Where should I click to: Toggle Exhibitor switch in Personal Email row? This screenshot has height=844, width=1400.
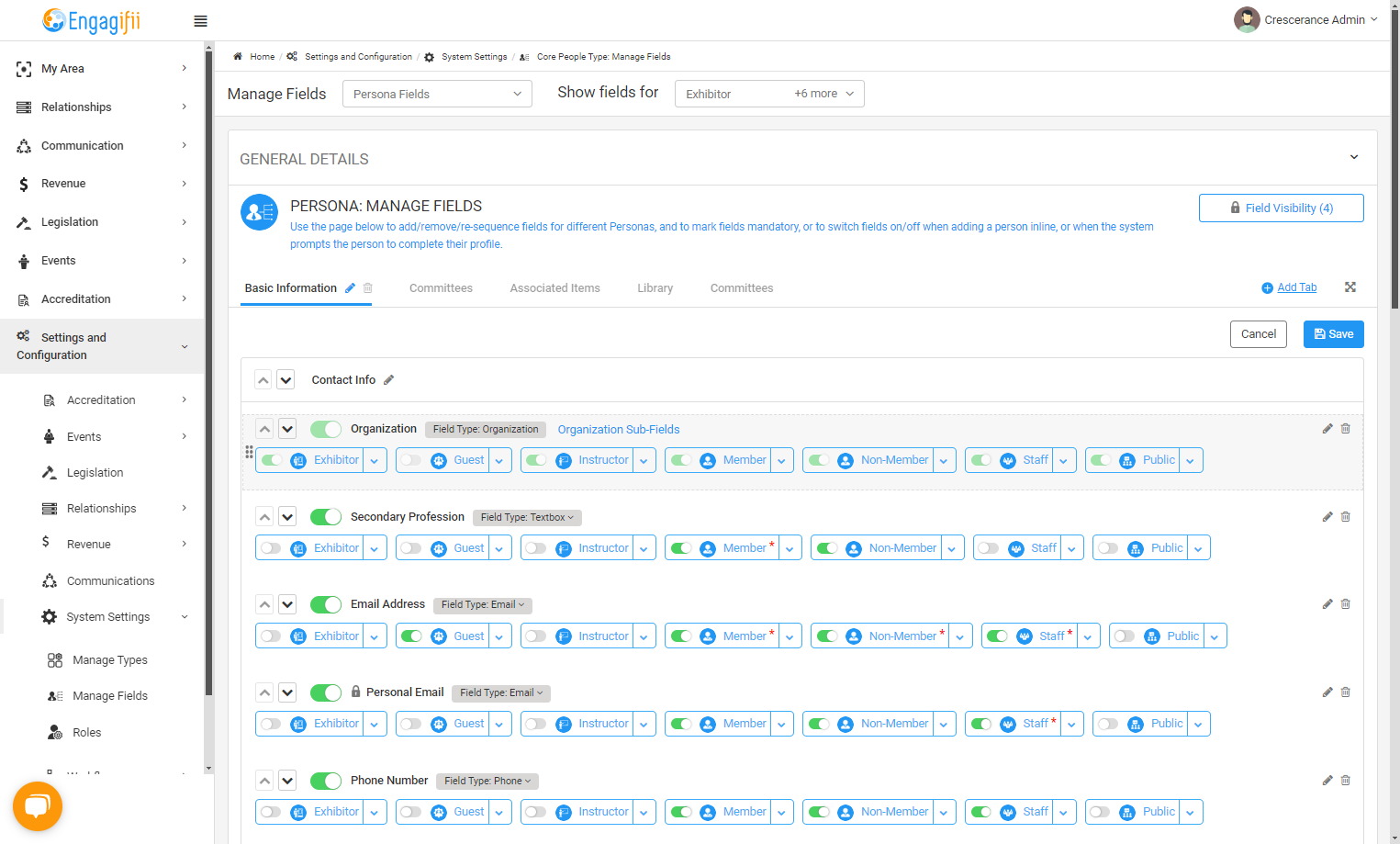(271, 724)
